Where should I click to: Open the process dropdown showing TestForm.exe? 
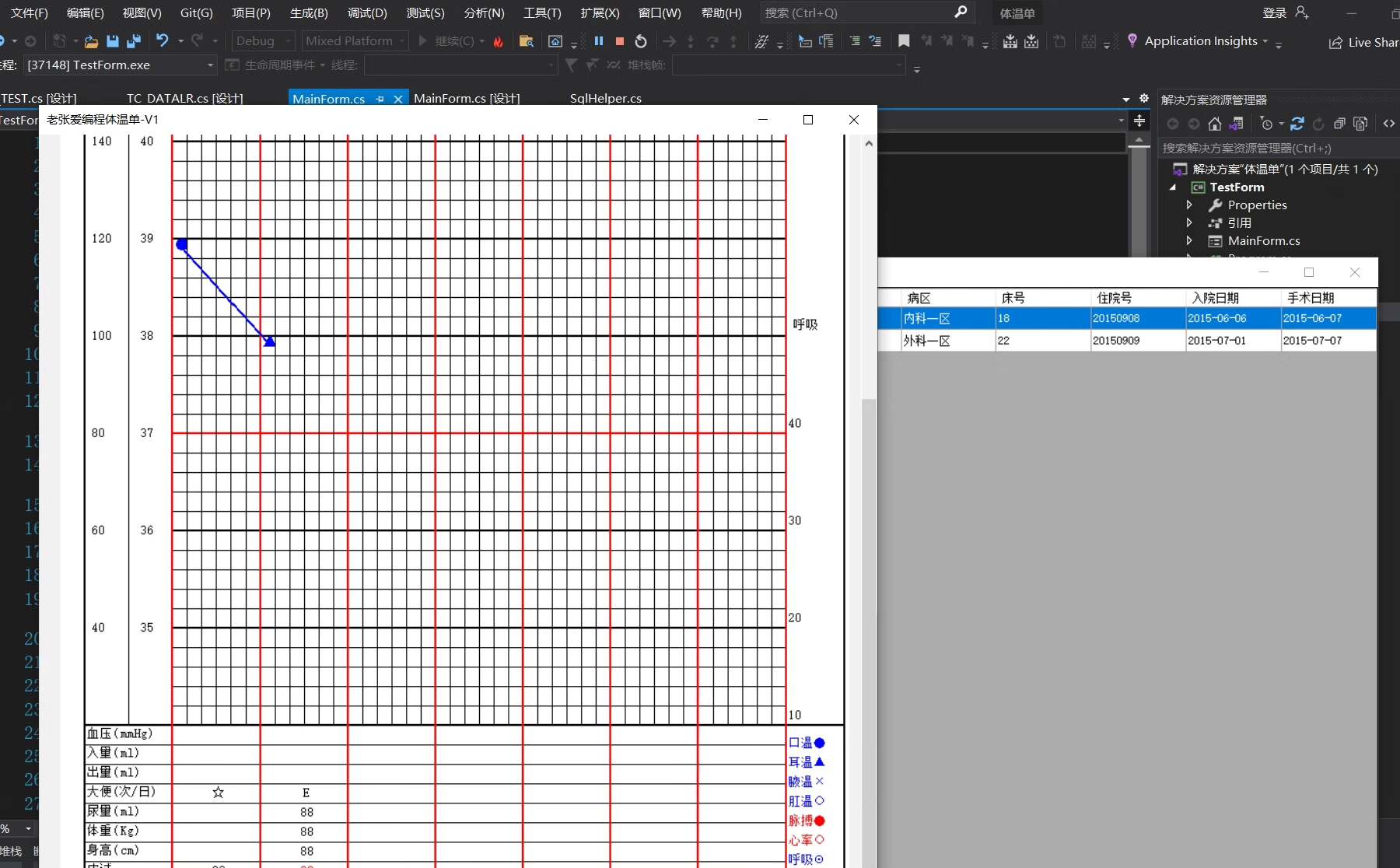point(210,65)
